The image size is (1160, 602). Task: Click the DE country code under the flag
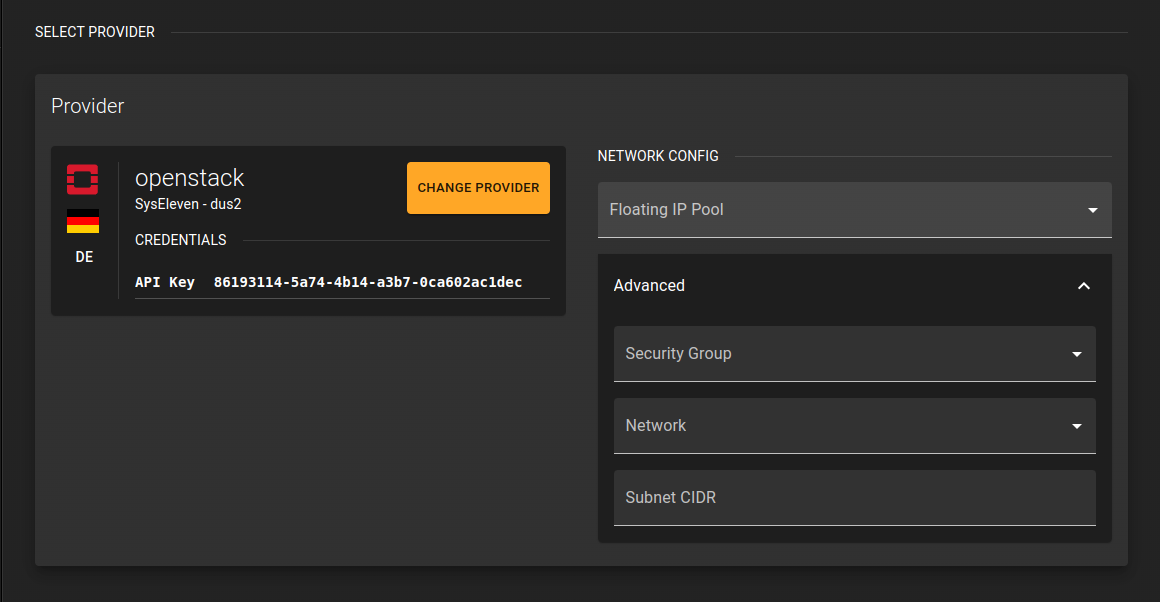click(x=83, y=256)
